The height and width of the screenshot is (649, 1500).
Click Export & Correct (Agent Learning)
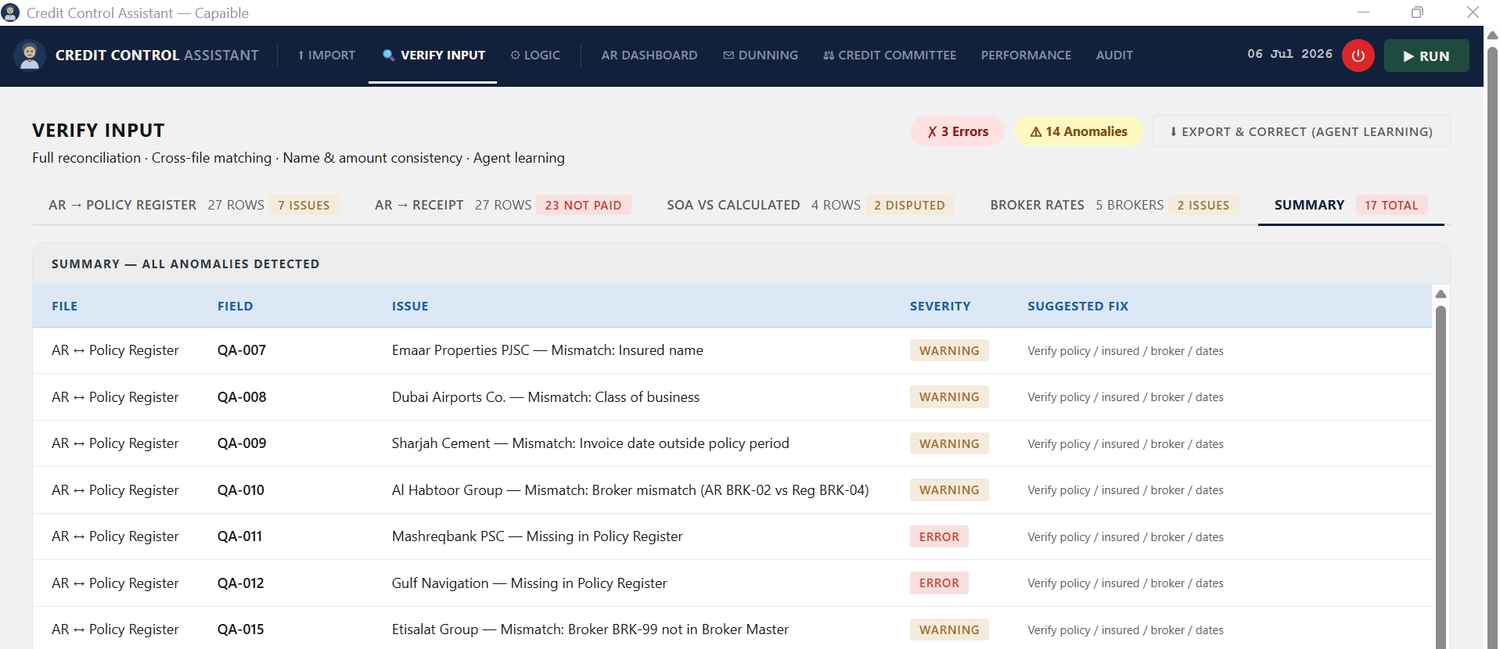(x=1301, y=131)
